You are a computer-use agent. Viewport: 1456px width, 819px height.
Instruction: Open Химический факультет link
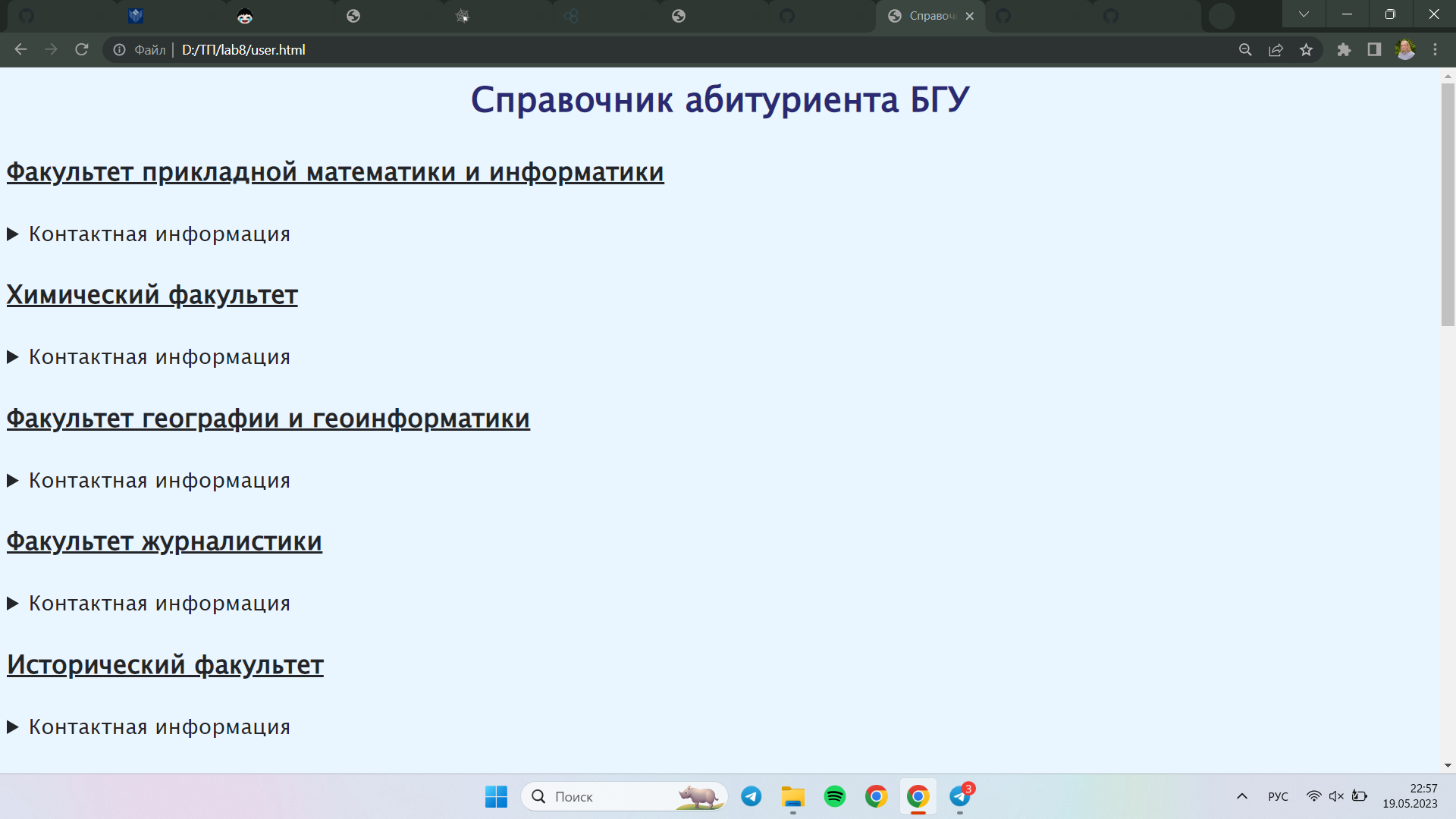(x=152, y=295)
